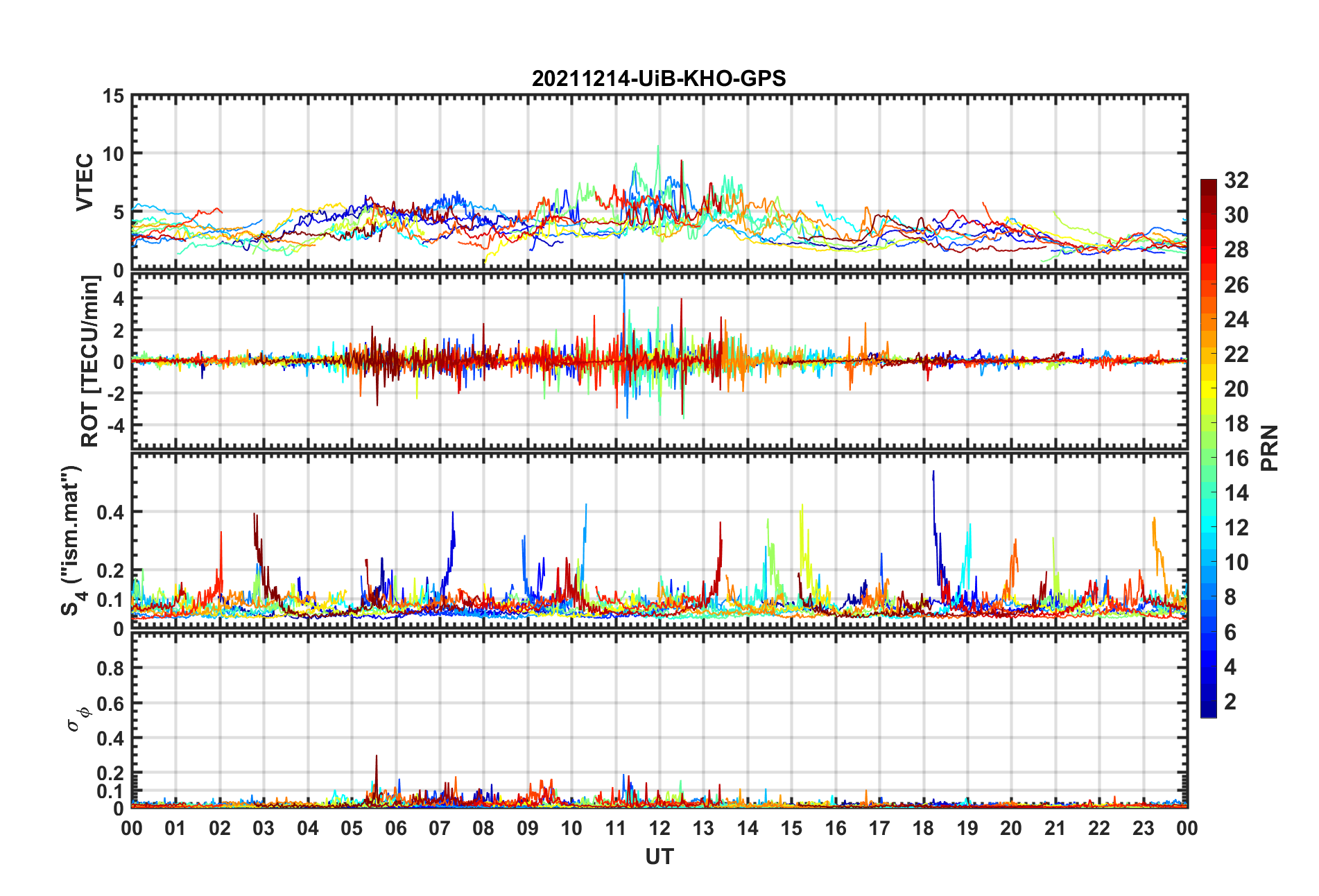1319x896 pixels.
Task: Click the "0.8" tick on the sigma-phi axis
Action: click(x=110, y=668)
